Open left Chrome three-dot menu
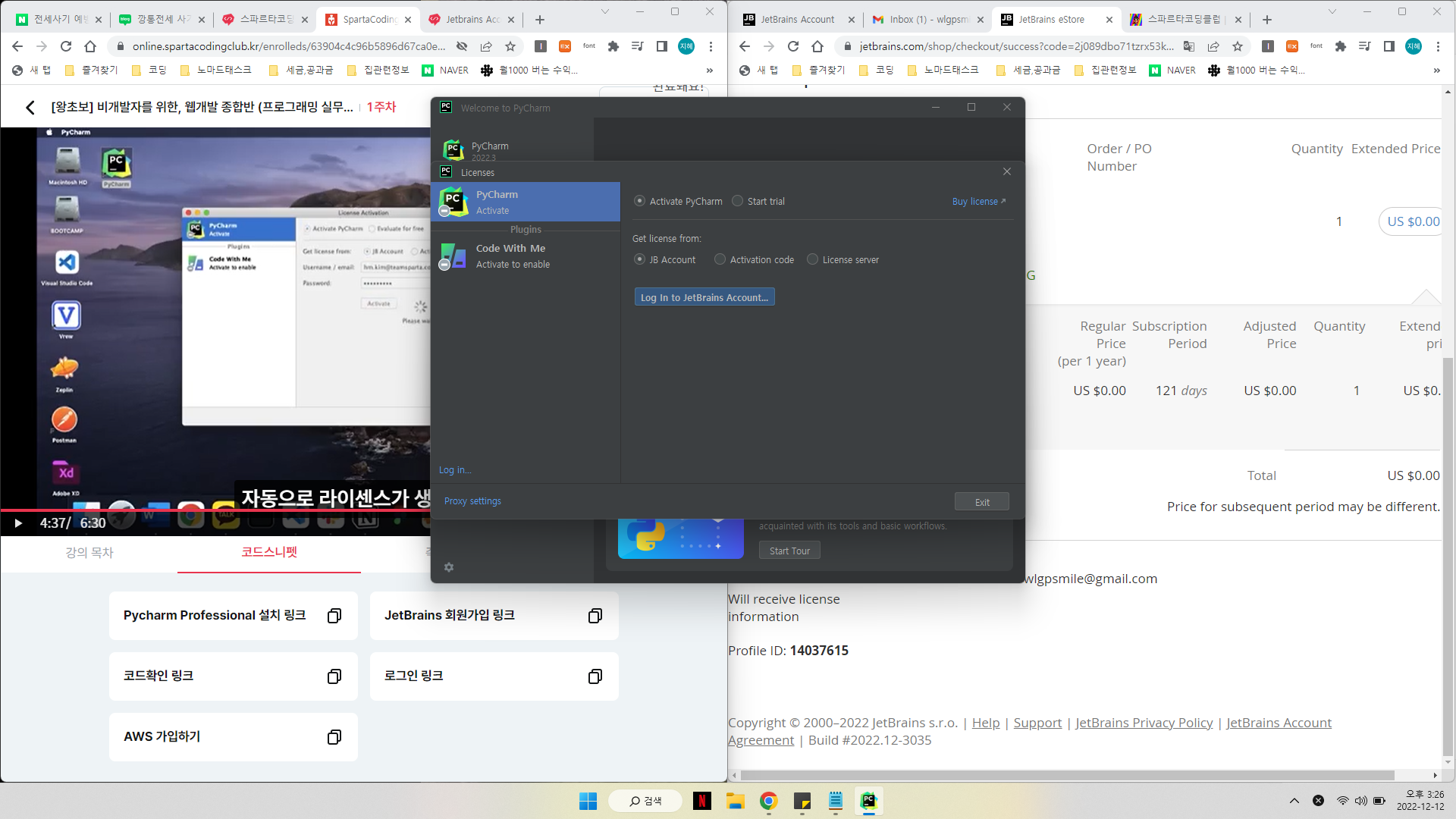 pos(711,46)
